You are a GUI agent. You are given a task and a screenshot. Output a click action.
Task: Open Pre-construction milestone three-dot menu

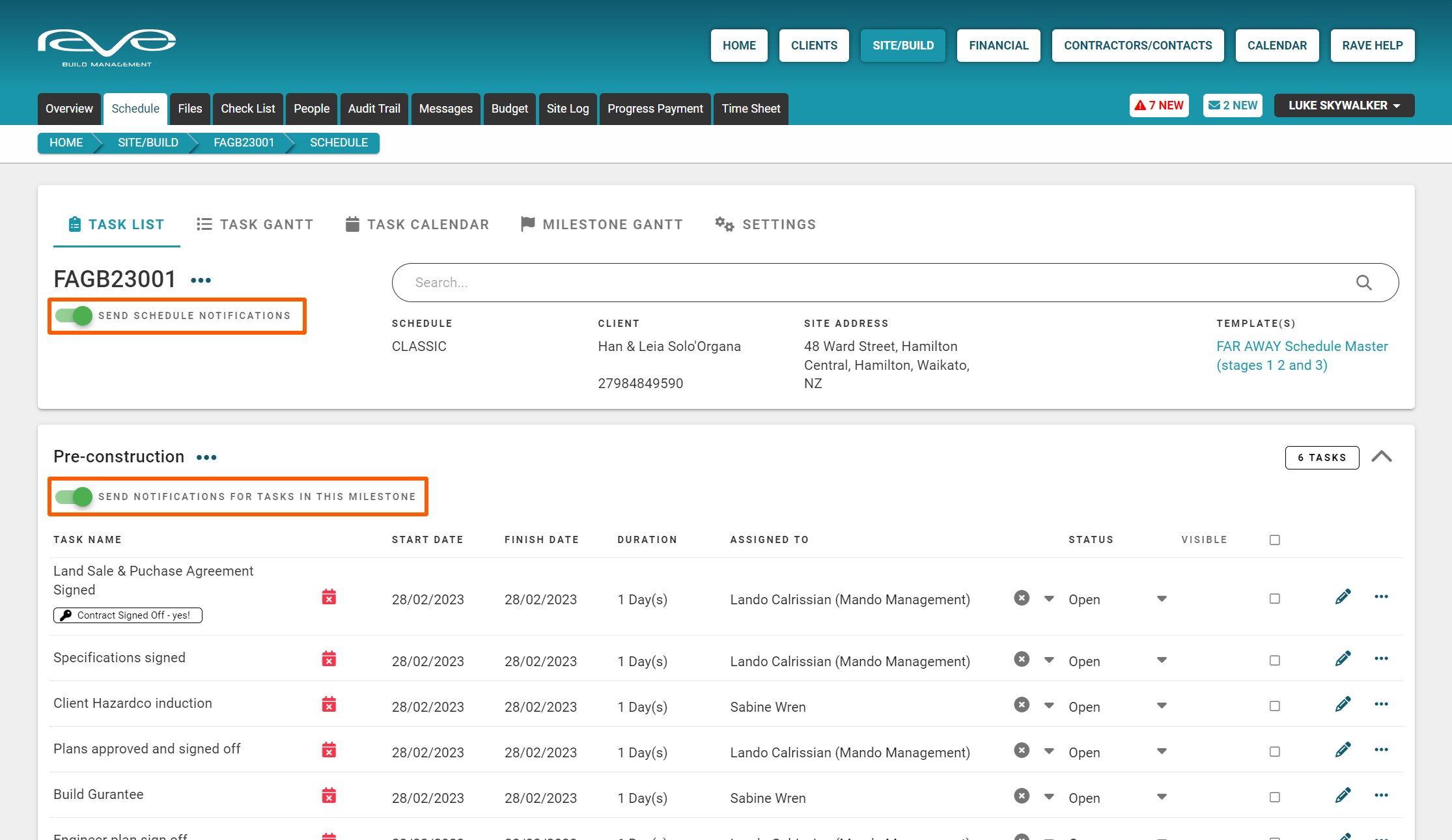pyautogui.click(x=206, y=458)
